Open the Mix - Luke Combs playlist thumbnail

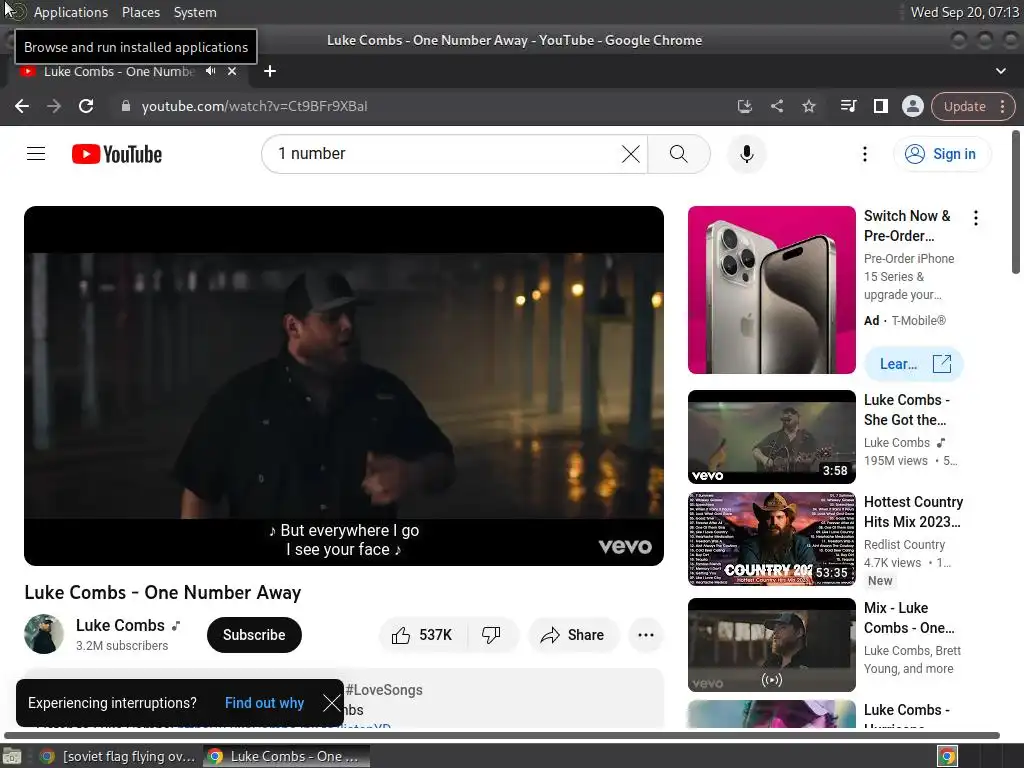771,645
